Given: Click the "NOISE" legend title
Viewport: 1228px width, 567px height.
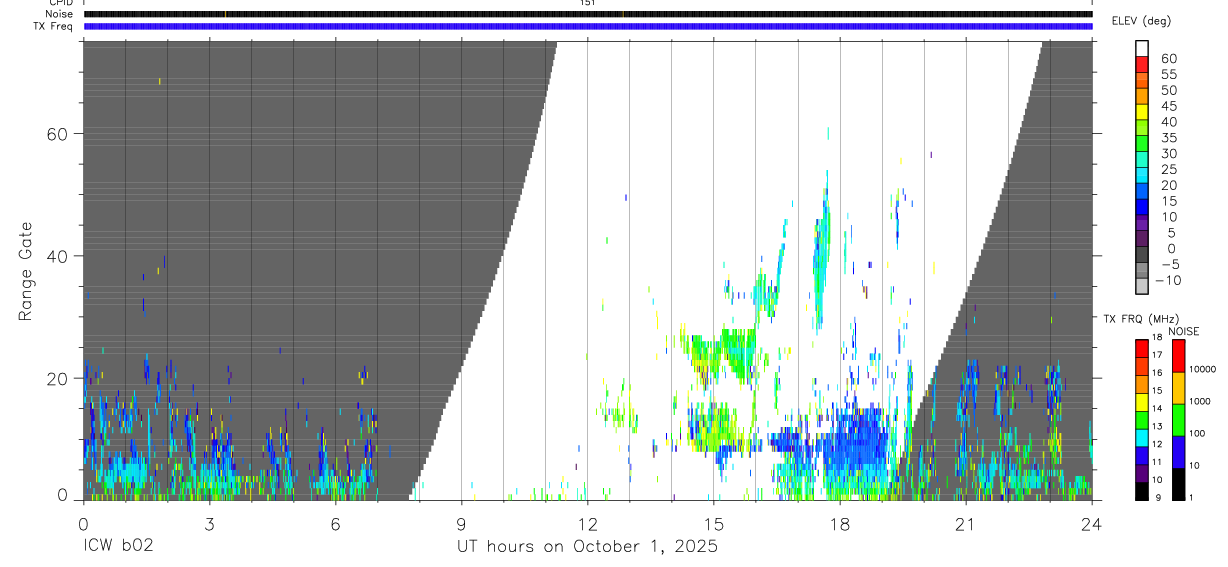Looking at the screenshot, I should [1184, 331].
